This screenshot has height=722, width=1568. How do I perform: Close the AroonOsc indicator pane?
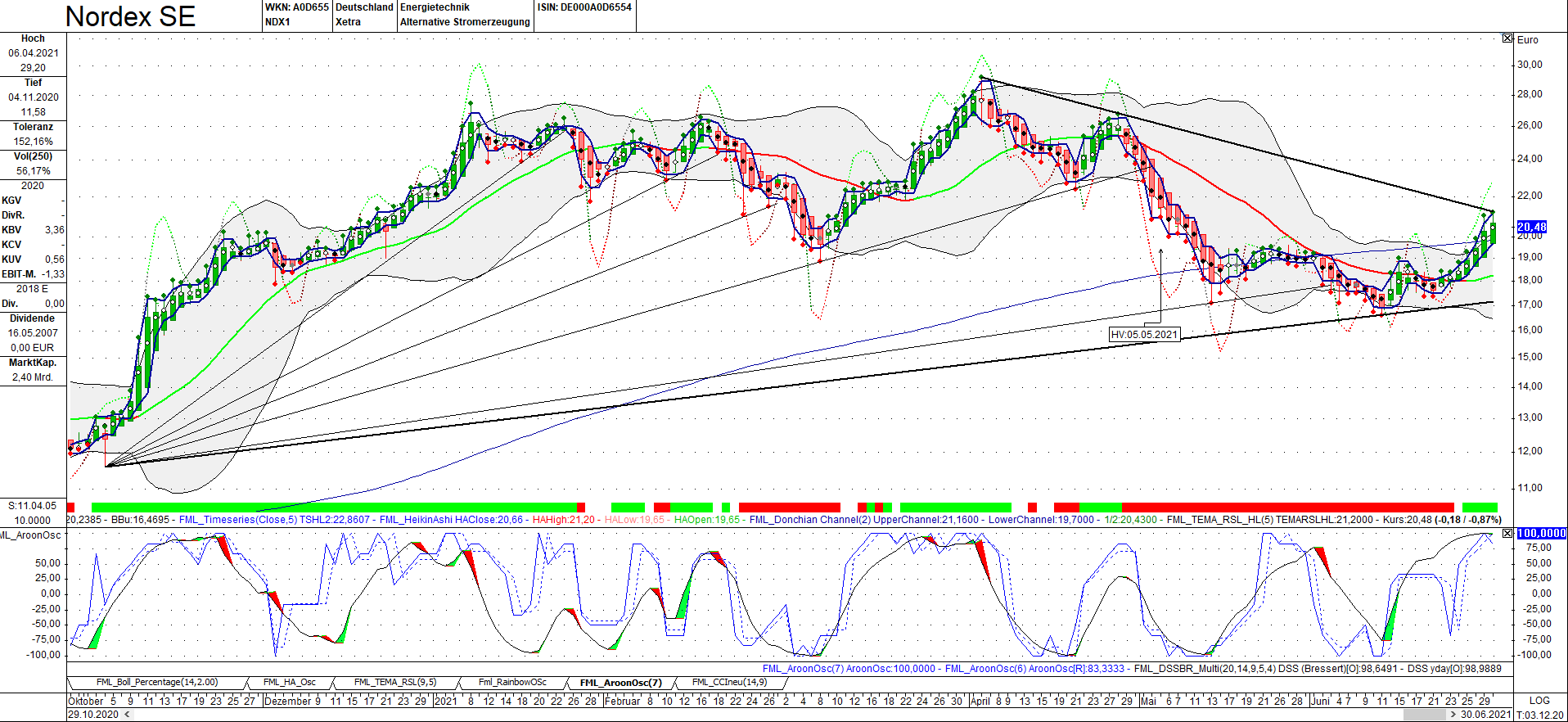1507,534
